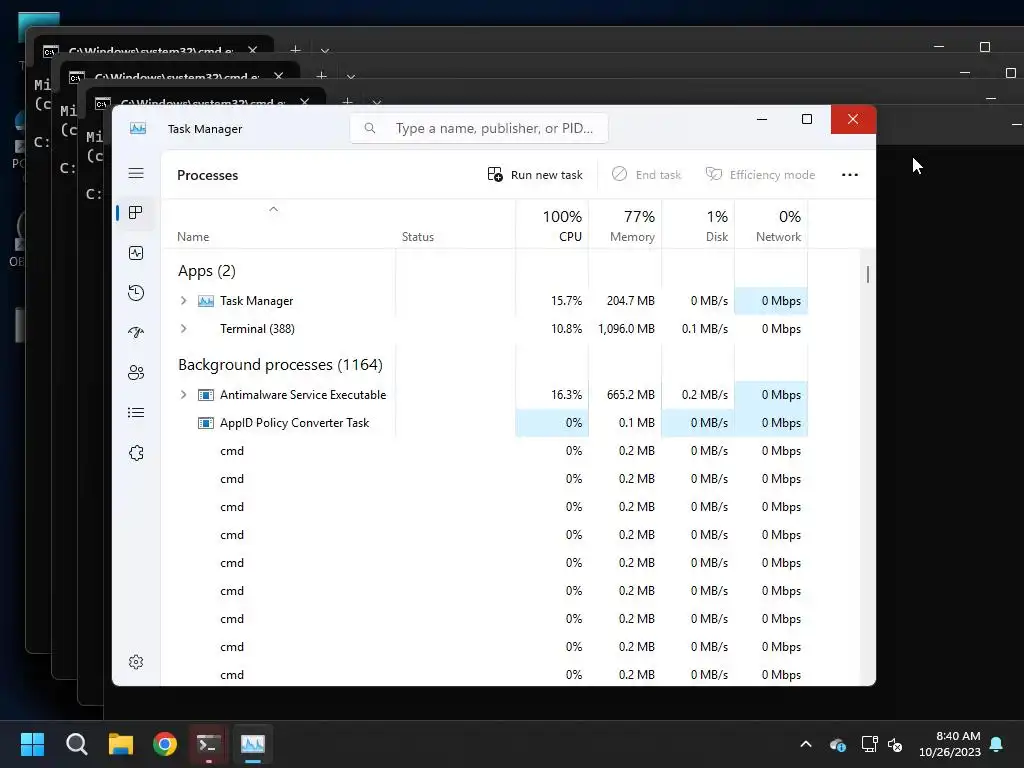
Task: Open Task Manager settings gear
Action: click(x=136, y=662)
